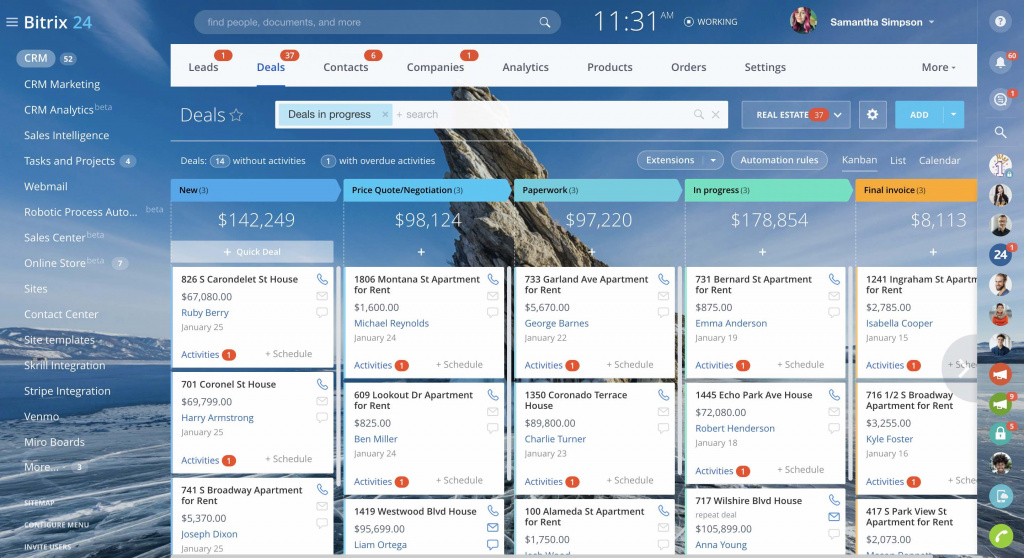Viewport: 1024px width, 558px height.
Task: Click the hamburger menu next to Bitrix 24
Action: coord(12,22)
